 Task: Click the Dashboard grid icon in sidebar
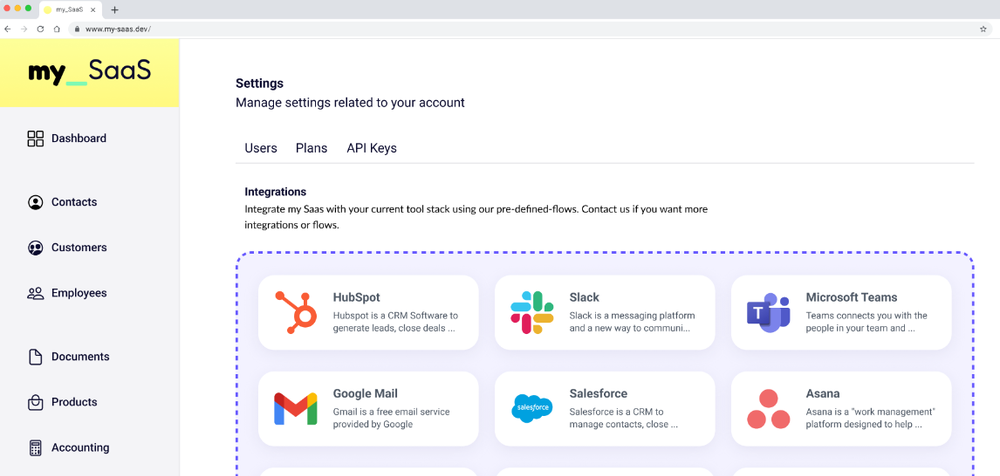(35, 138)
